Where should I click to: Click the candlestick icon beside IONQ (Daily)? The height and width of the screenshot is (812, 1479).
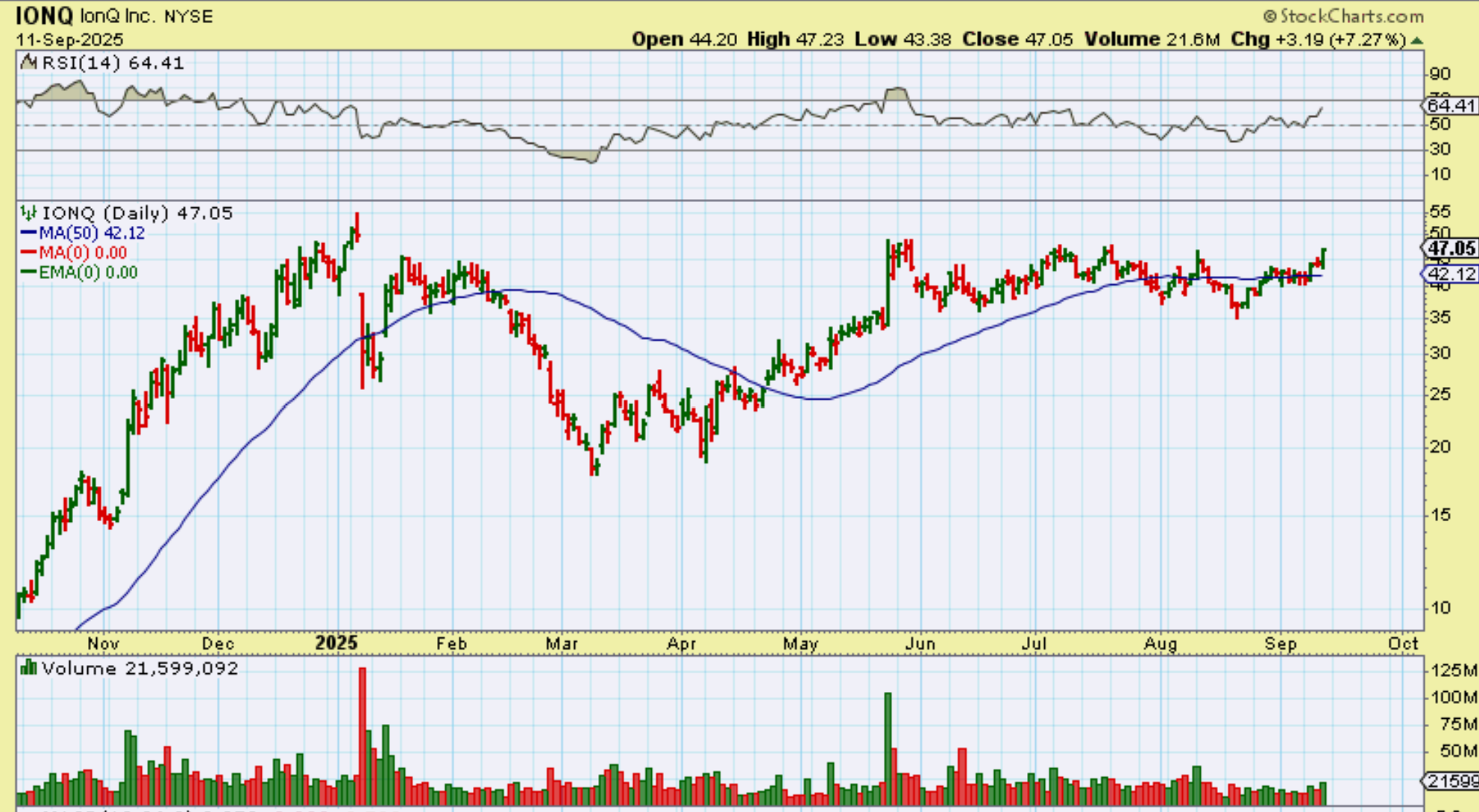[x=28, y=213]
